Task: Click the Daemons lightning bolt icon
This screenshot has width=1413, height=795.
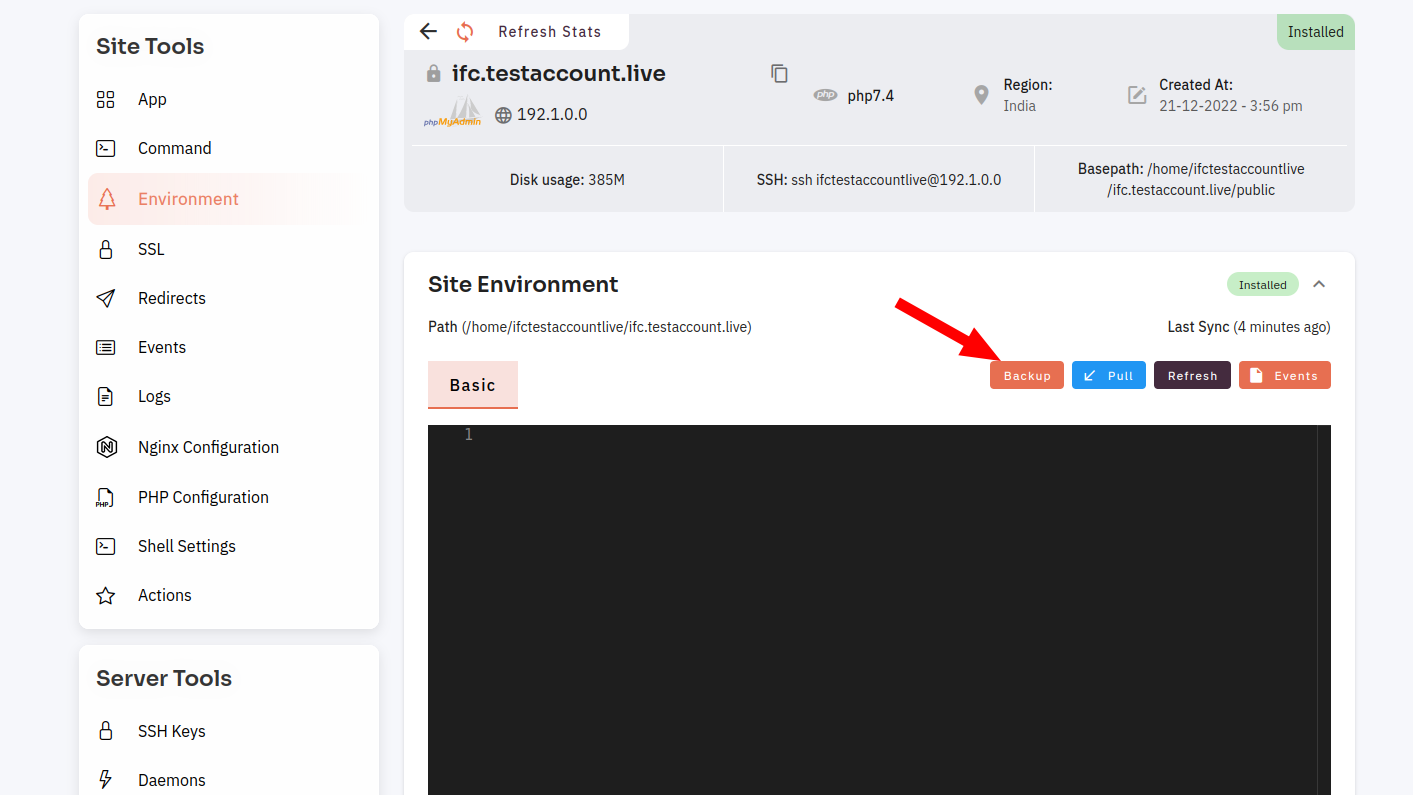Action: coord(105,780)
